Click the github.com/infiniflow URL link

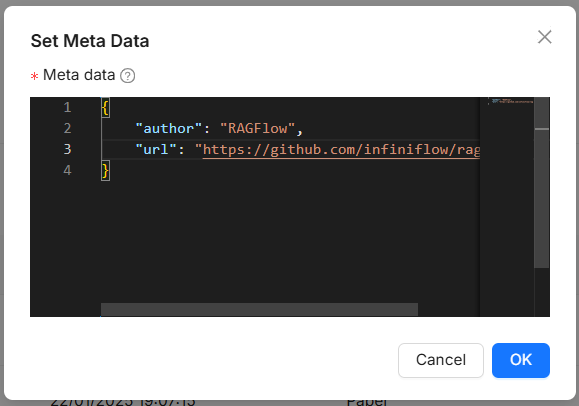click(x=342, y=150)
